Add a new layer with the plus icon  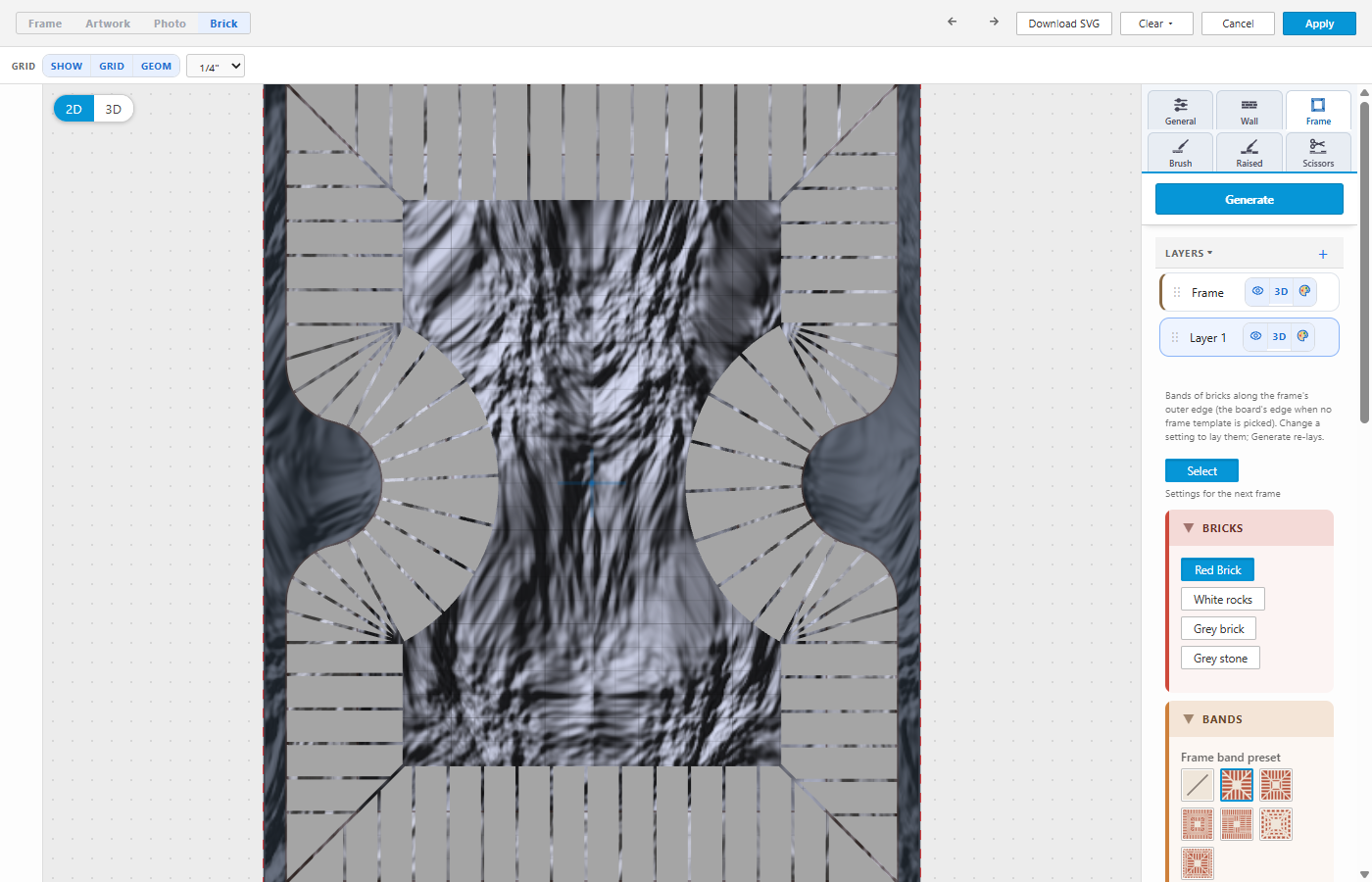pos(1323,254)
